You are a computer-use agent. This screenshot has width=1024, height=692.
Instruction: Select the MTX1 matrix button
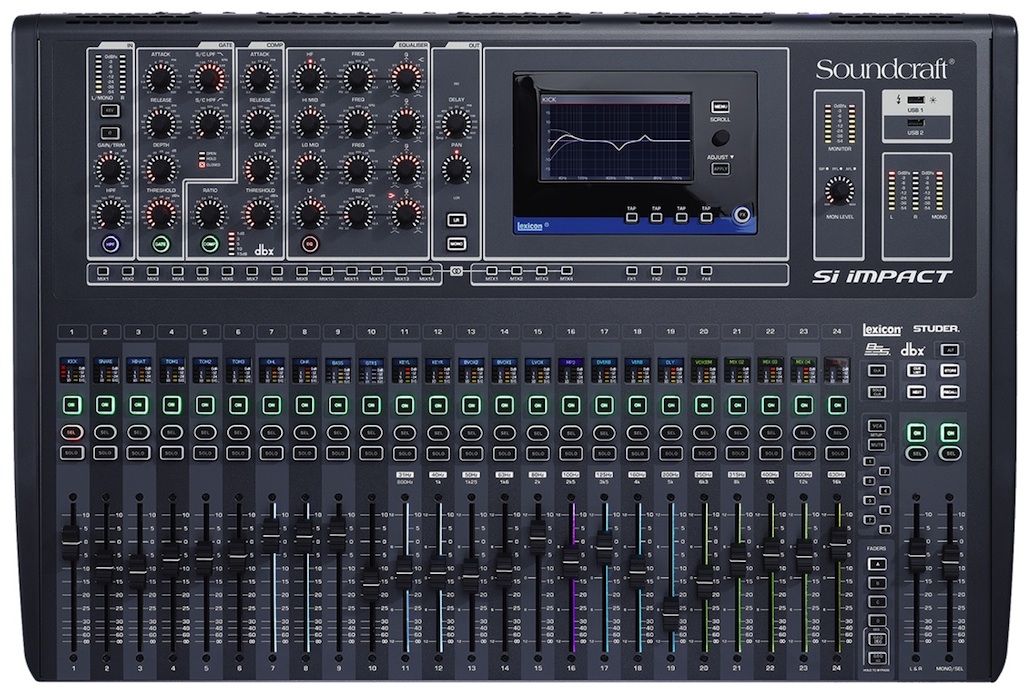coord(492,271)
